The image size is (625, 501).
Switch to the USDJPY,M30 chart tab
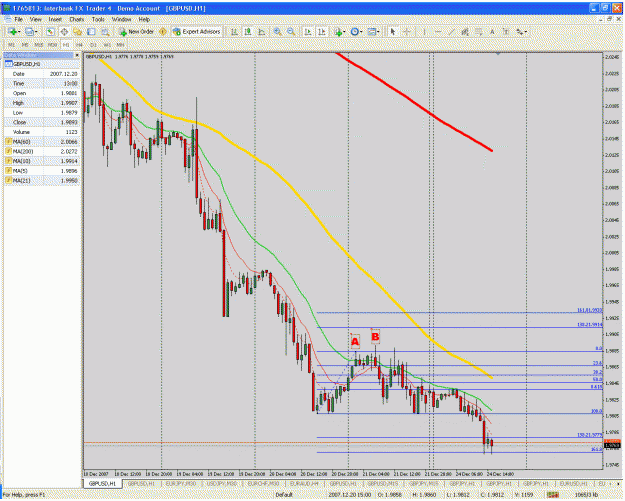[221, 483]
